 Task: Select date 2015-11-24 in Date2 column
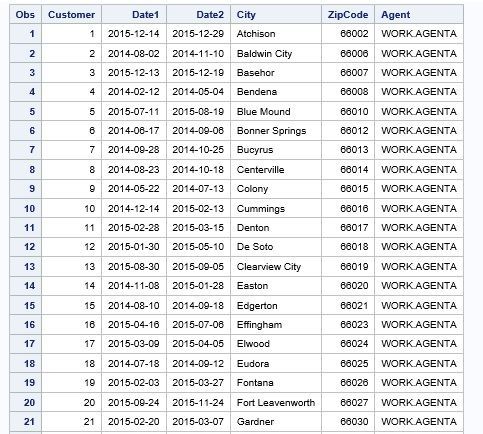[x=198, y=403]
